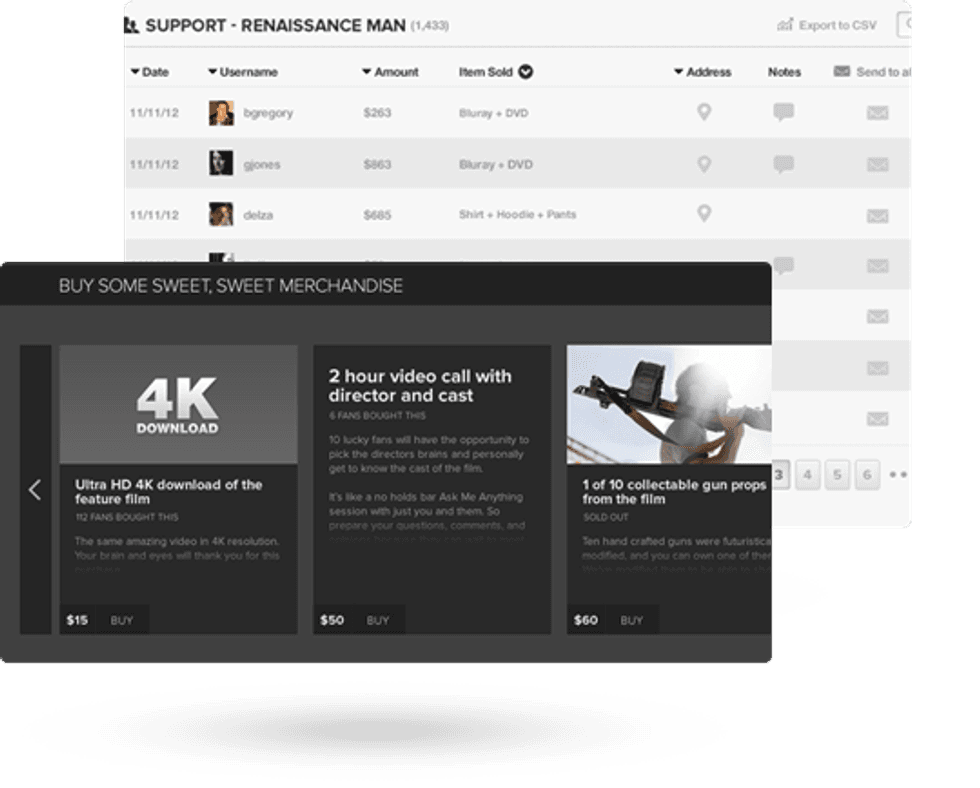This screenshot has width=980, height=788.
Task: Show more pages via ellipsis
Action: [898, 475]
